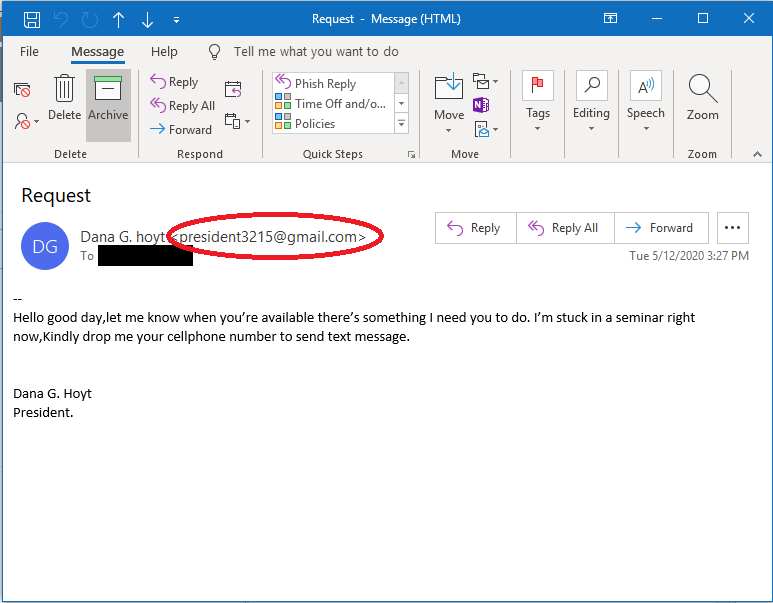The image size is (773, 603).
Task: Go to previous item with up arrow
Action: (x=119, y=19)
